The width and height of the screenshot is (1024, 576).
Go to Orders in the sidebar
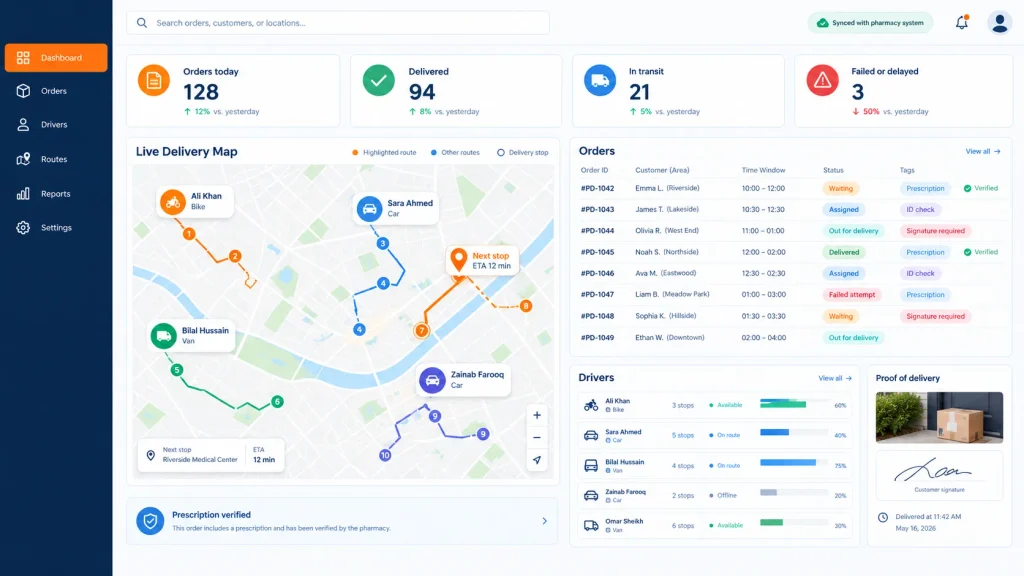(x=56, y=91)
